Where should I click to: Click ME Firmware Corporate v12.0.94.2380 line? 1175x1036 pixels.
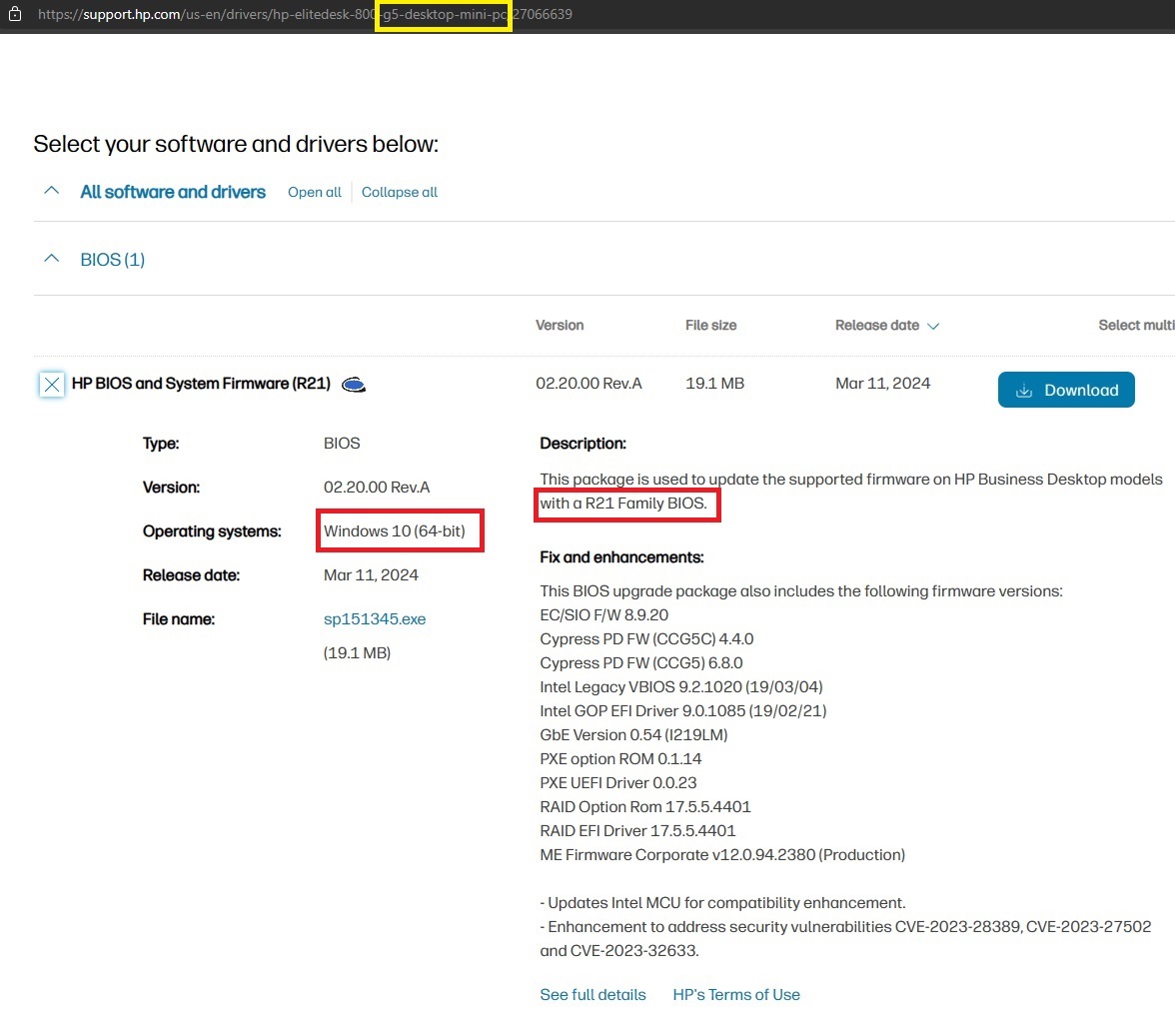click(722, 855)
